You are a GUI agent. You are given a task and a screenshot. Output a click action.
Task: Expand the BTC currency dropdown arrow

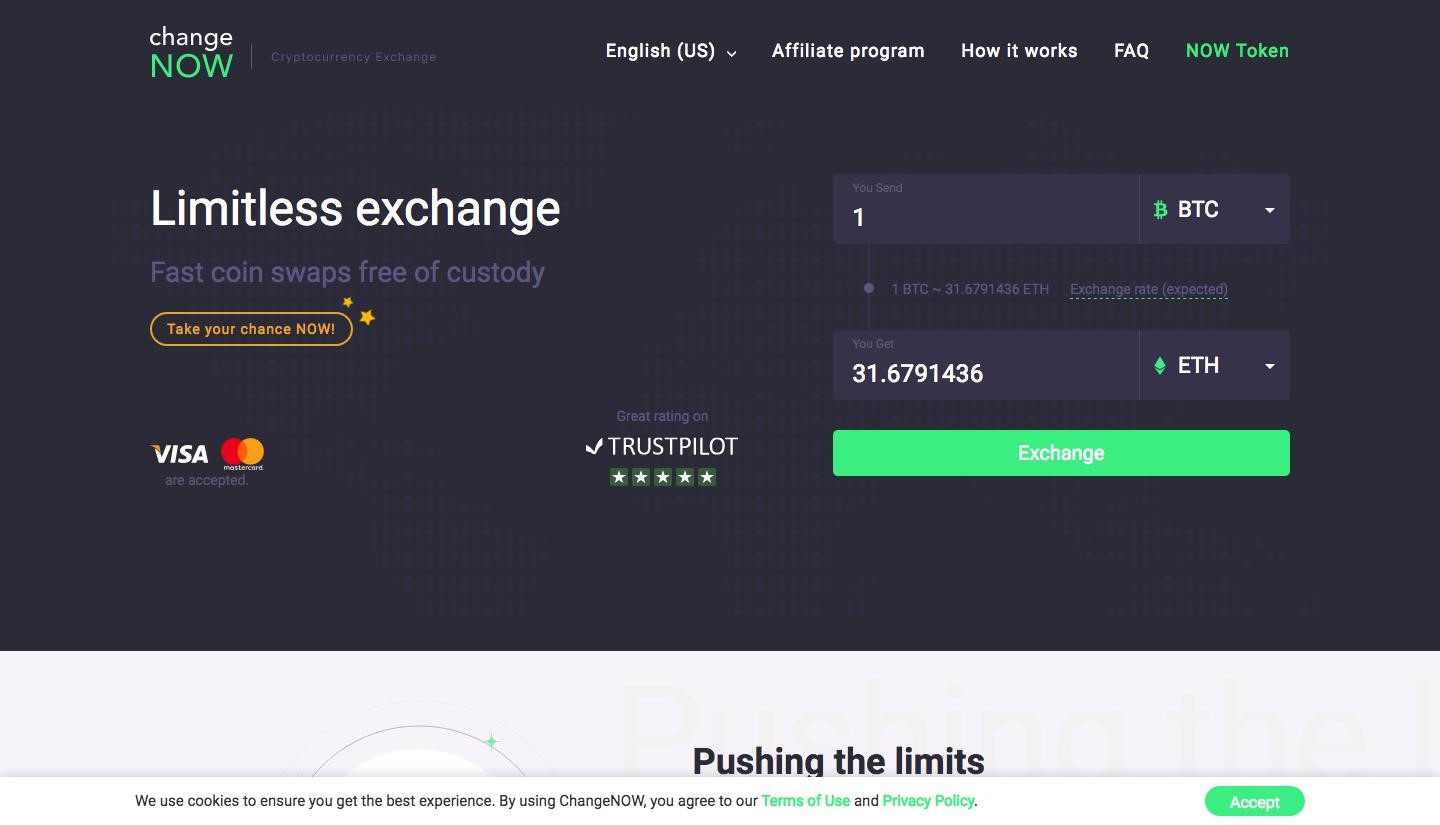point(1269,210)
